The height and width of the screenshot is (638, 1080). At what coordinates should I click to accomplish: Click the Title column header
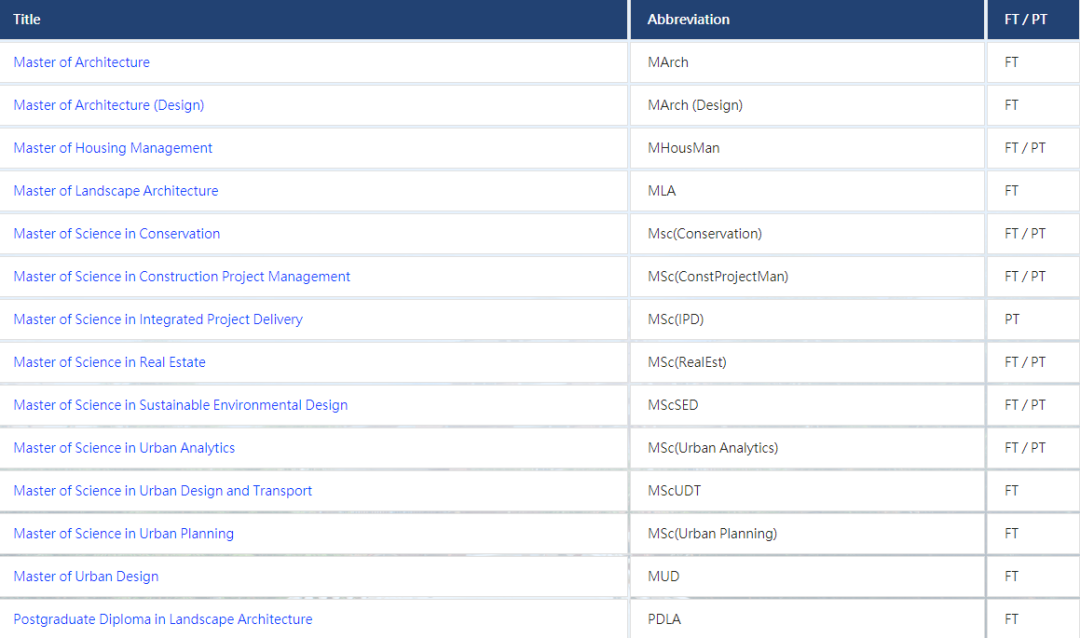pos(27,19)
